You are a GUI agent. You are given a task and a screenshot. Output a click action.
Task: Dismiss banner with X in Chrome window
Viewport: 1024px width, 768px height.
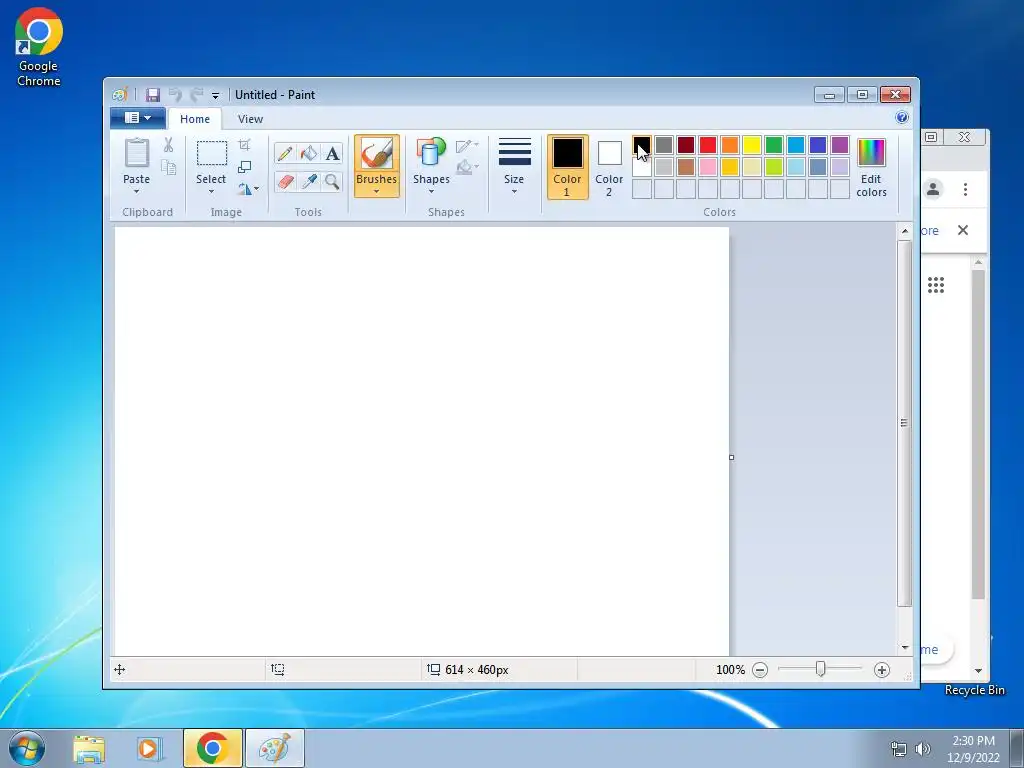(963, 230)
